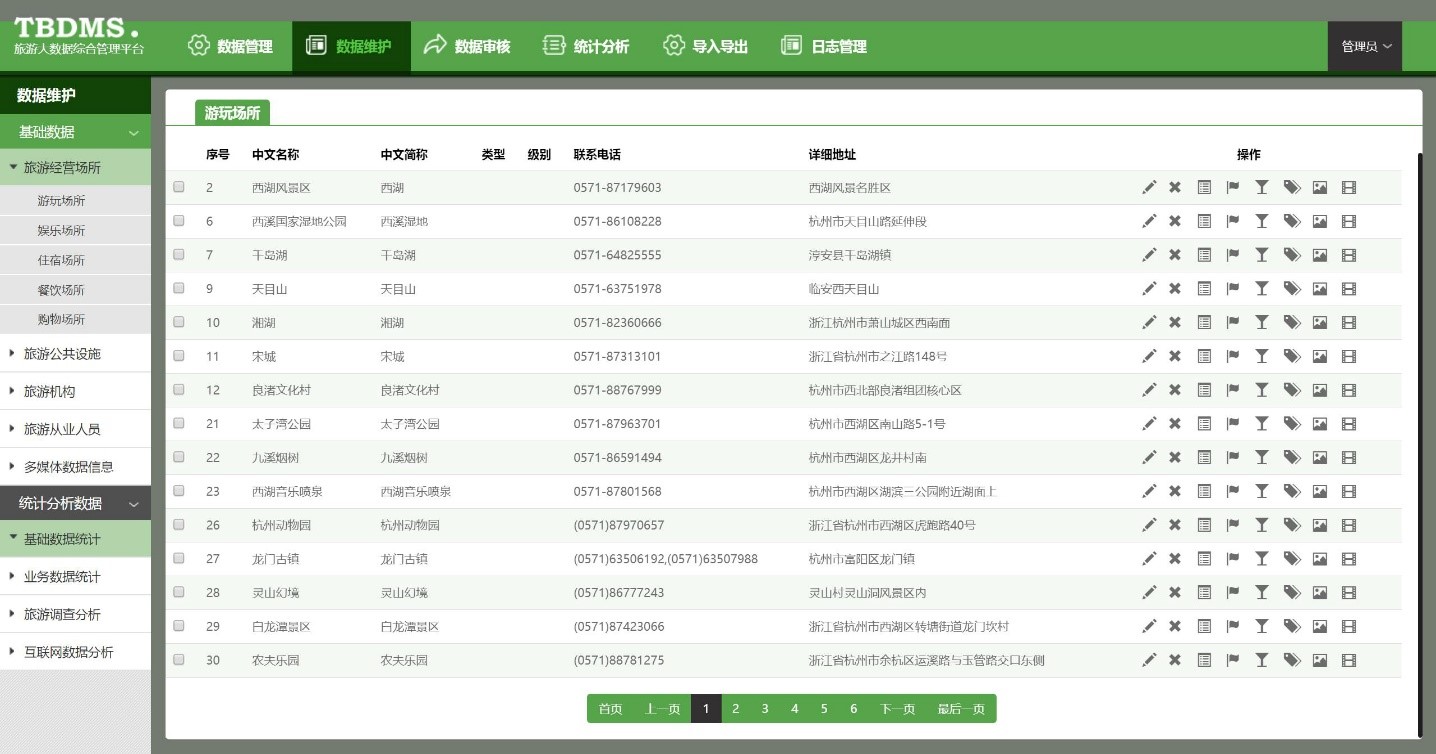
Task: Click the flag icon in 宋城 row
Action: tap(1233, 356)
